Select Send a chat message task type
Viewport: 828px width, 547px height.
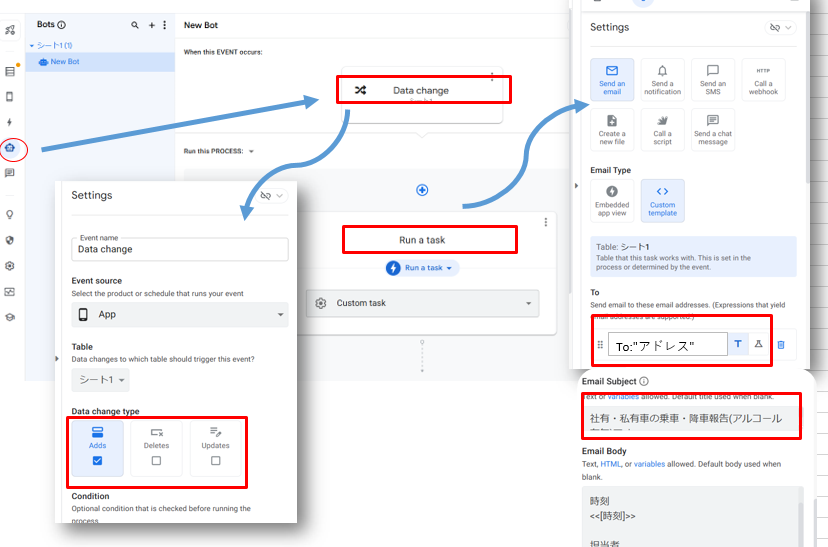[x=713, y=130]
